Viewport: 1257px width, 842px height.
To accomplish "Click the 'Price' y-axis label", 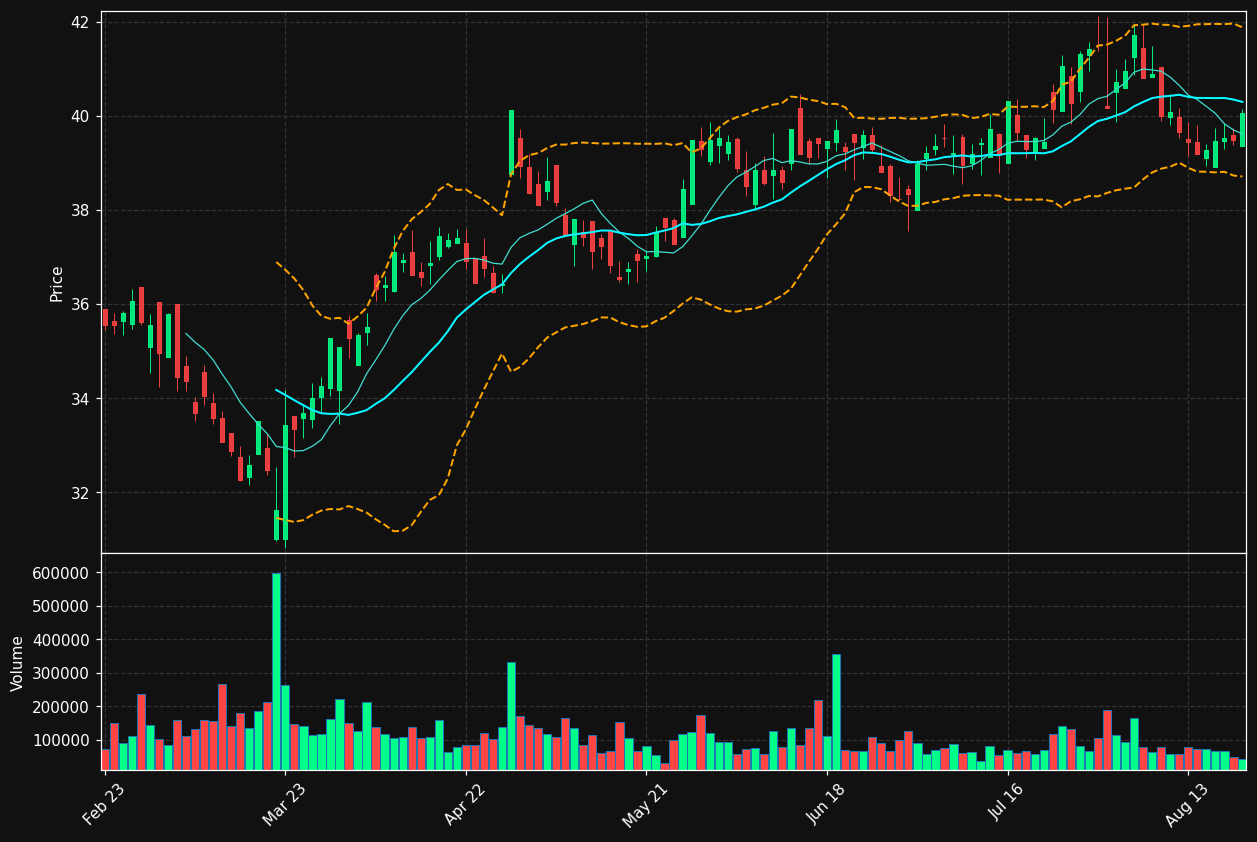I will 57,283.
